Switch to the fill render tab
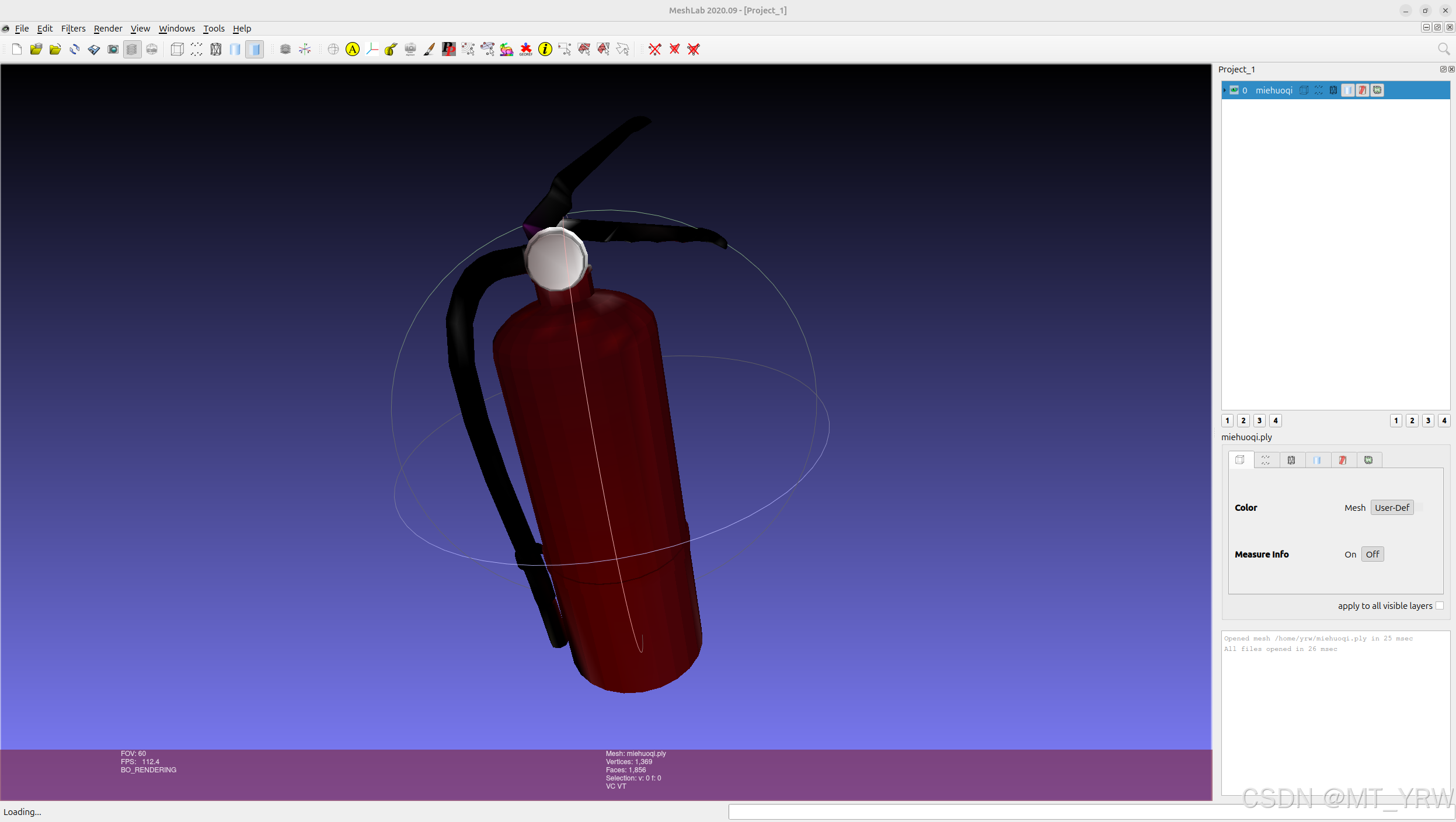The width and height of the screenshot is (1456, 822). pyautogui.click(x=1317, y=460)
